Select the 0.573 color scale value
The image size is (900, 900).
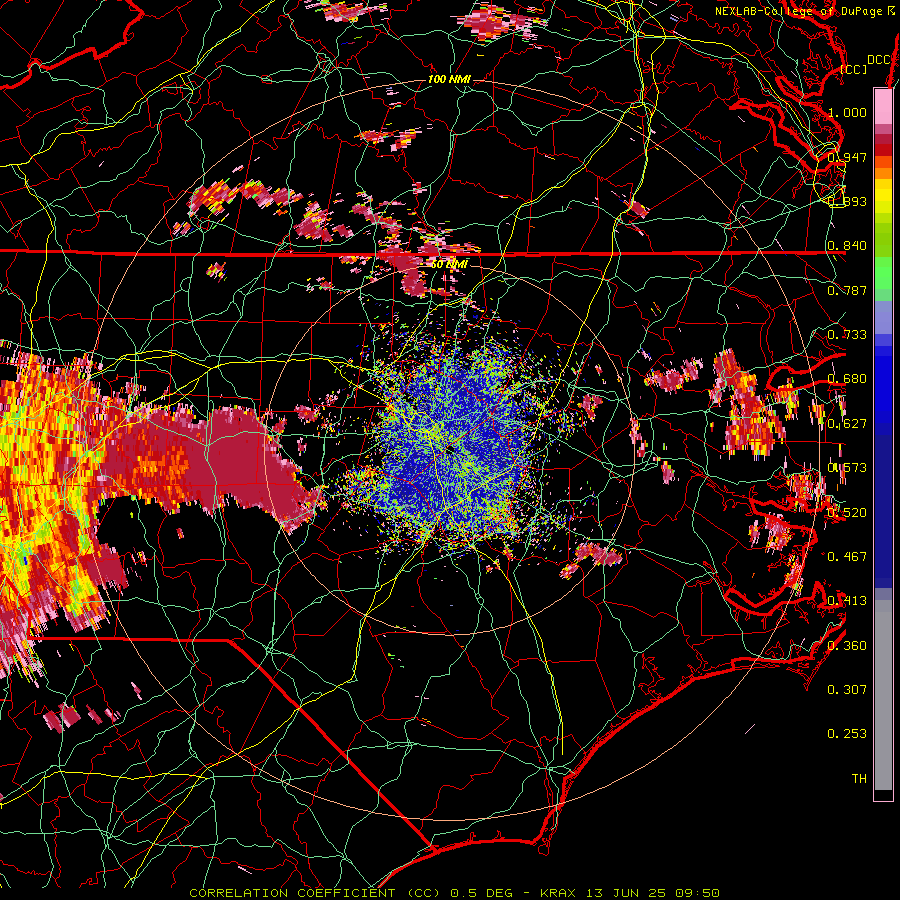click(847, 468)
